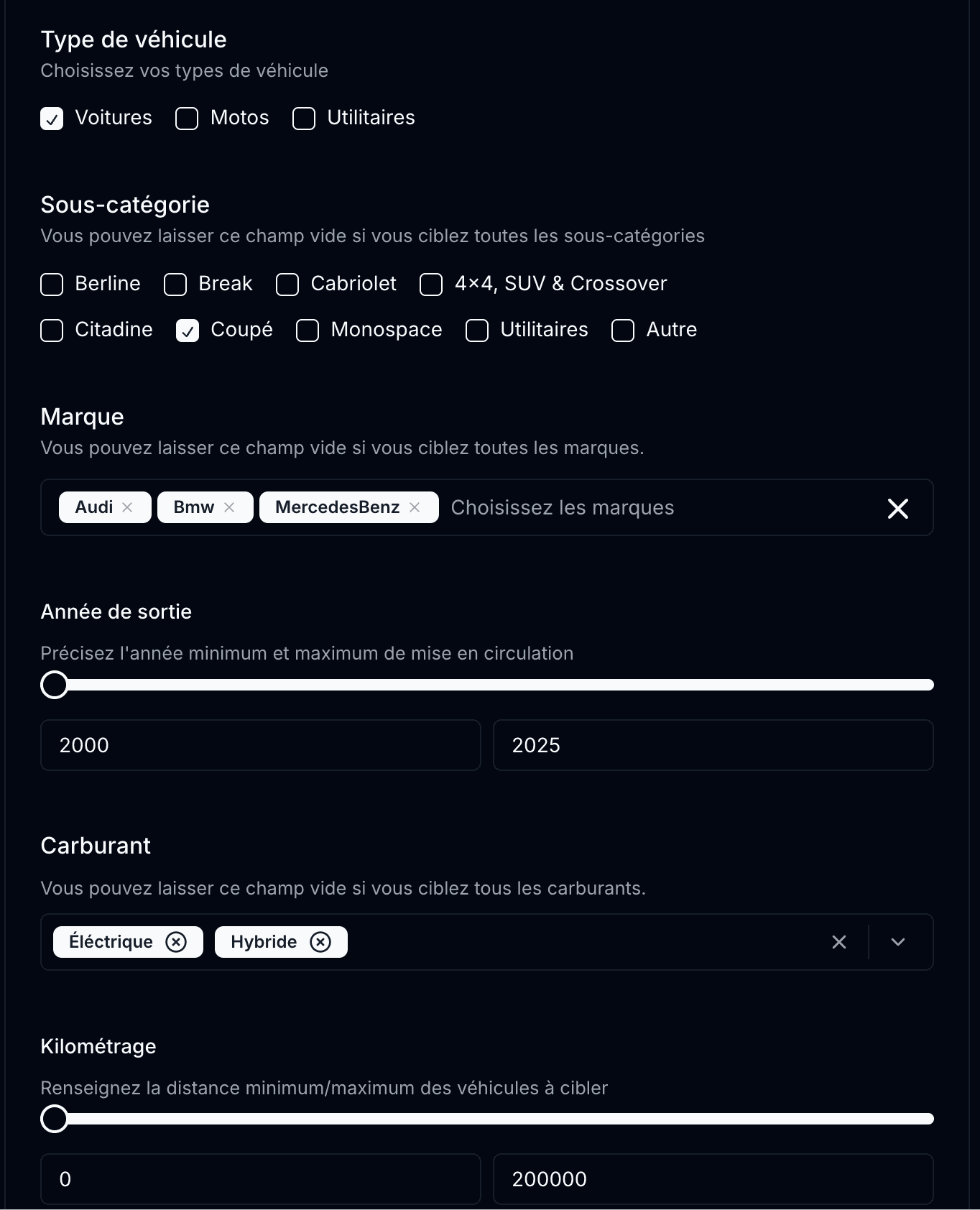Select the minimum year field showing 2000
Viewport: 980px width, 1210px height.
point(260,745)
